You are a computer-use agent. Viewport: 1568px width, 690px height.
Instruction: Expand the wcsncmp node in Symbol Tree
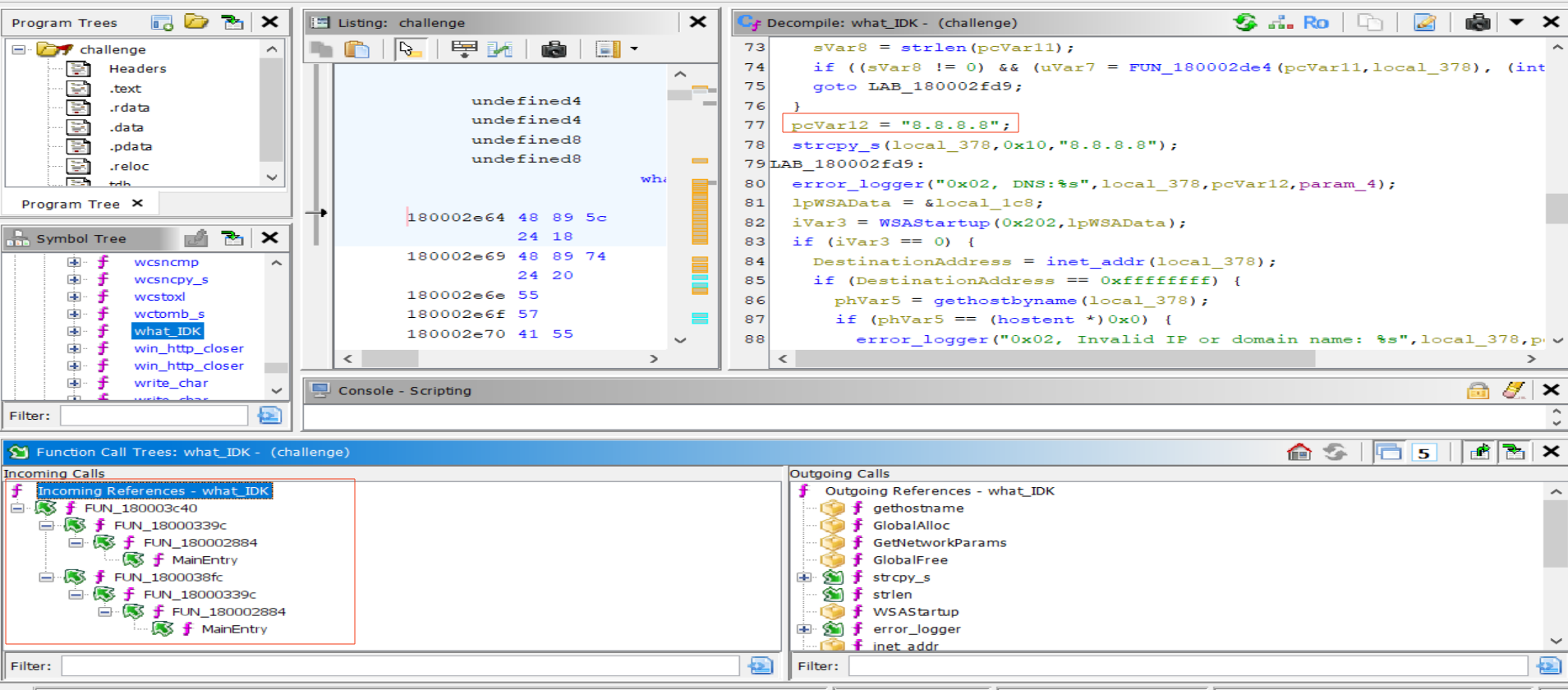coord(74,262)
